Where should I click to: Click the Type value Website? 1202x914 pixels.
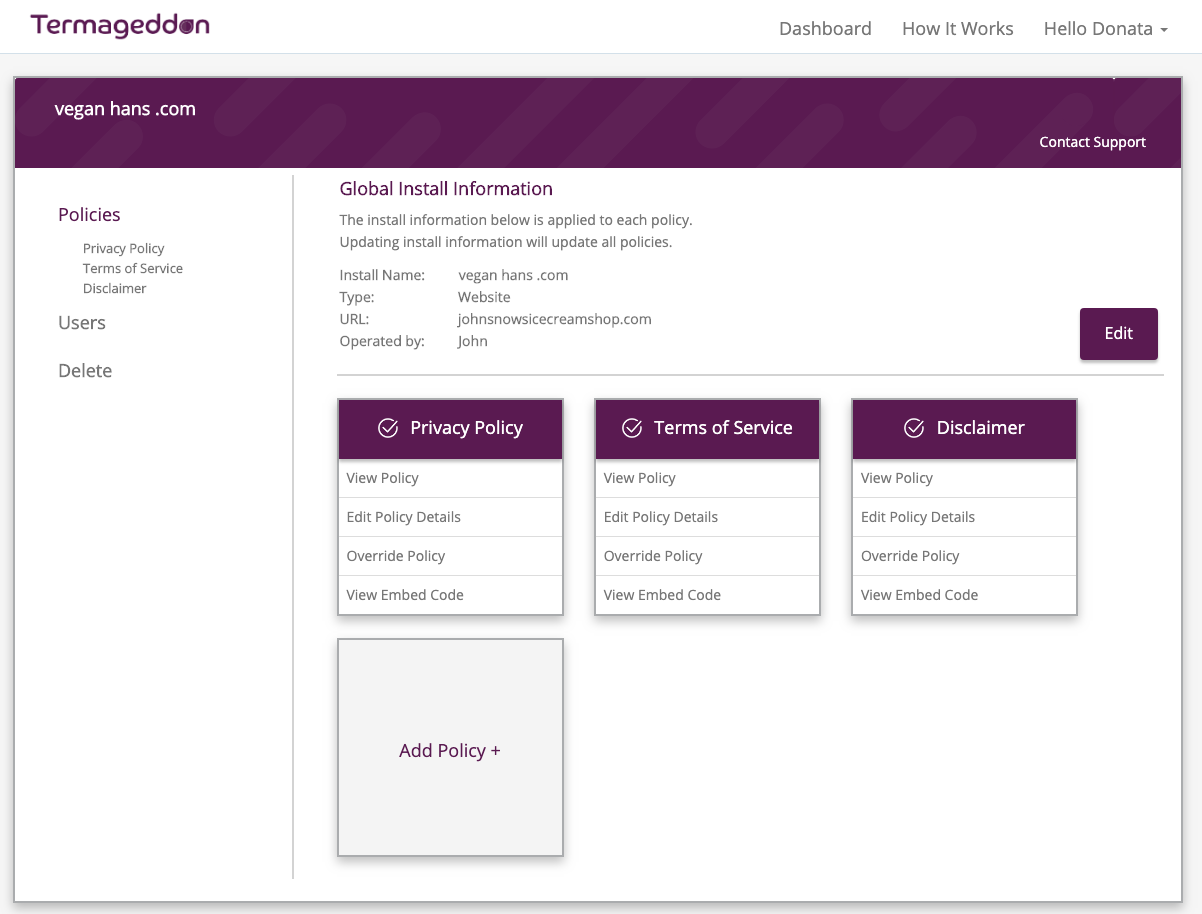pos(484,297)
